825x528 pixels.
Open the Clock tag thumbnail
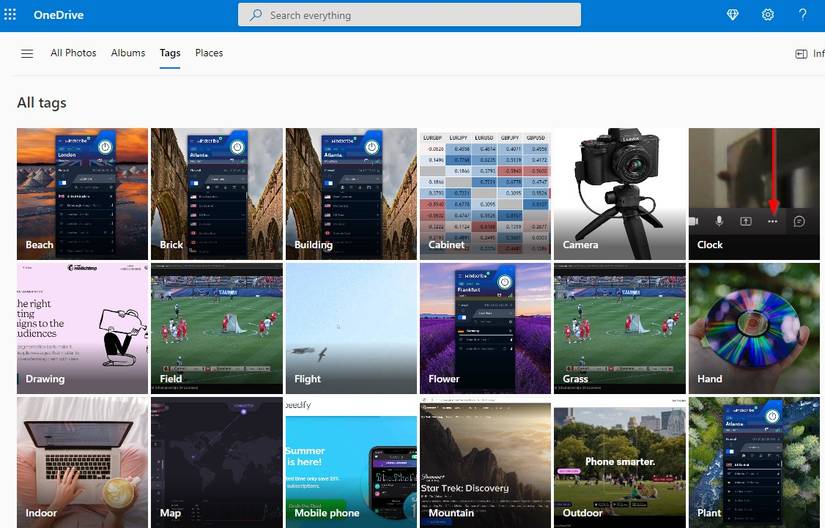(754, 194)
